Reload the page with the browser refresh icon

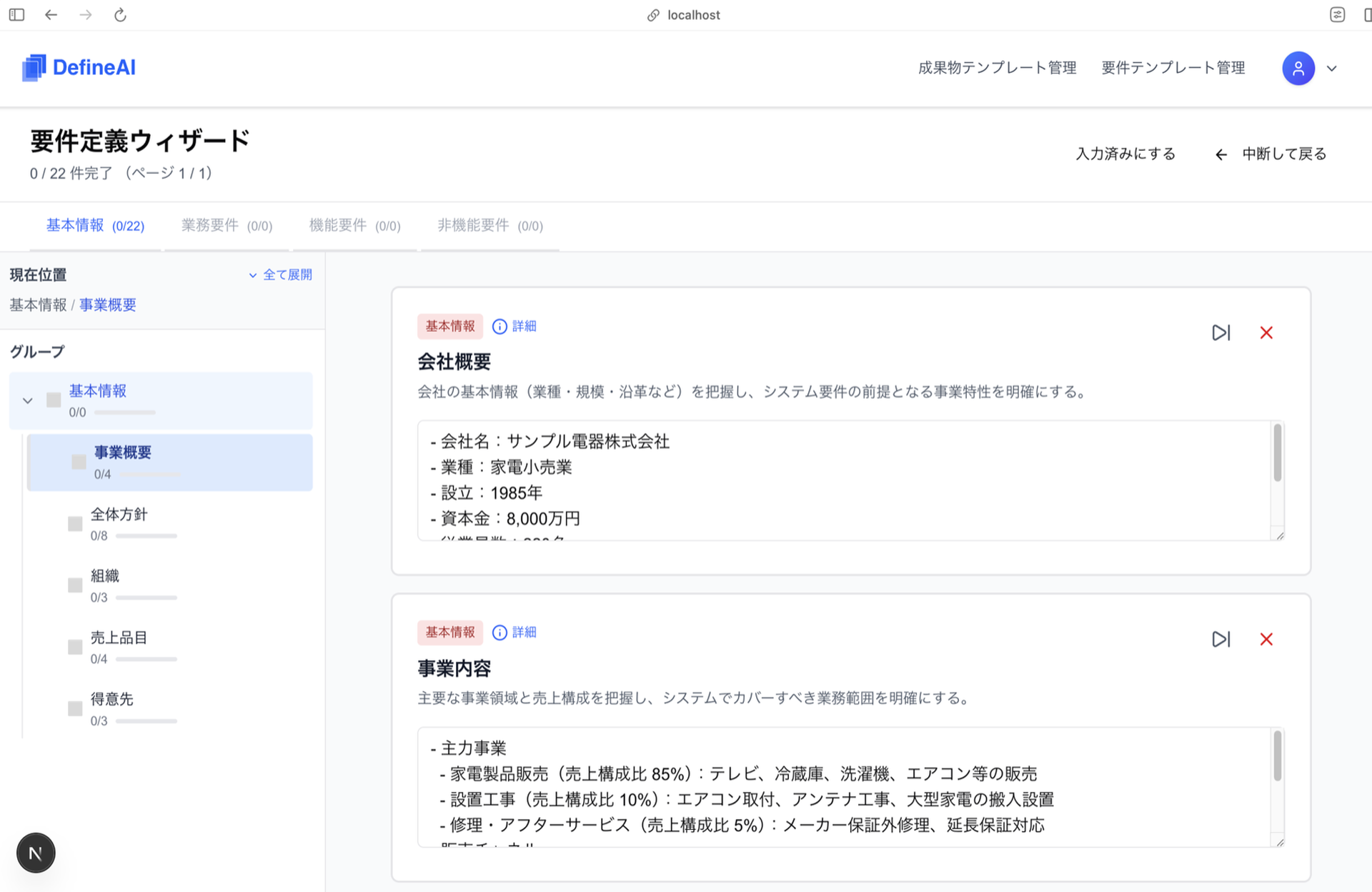(x=119, y=14)
